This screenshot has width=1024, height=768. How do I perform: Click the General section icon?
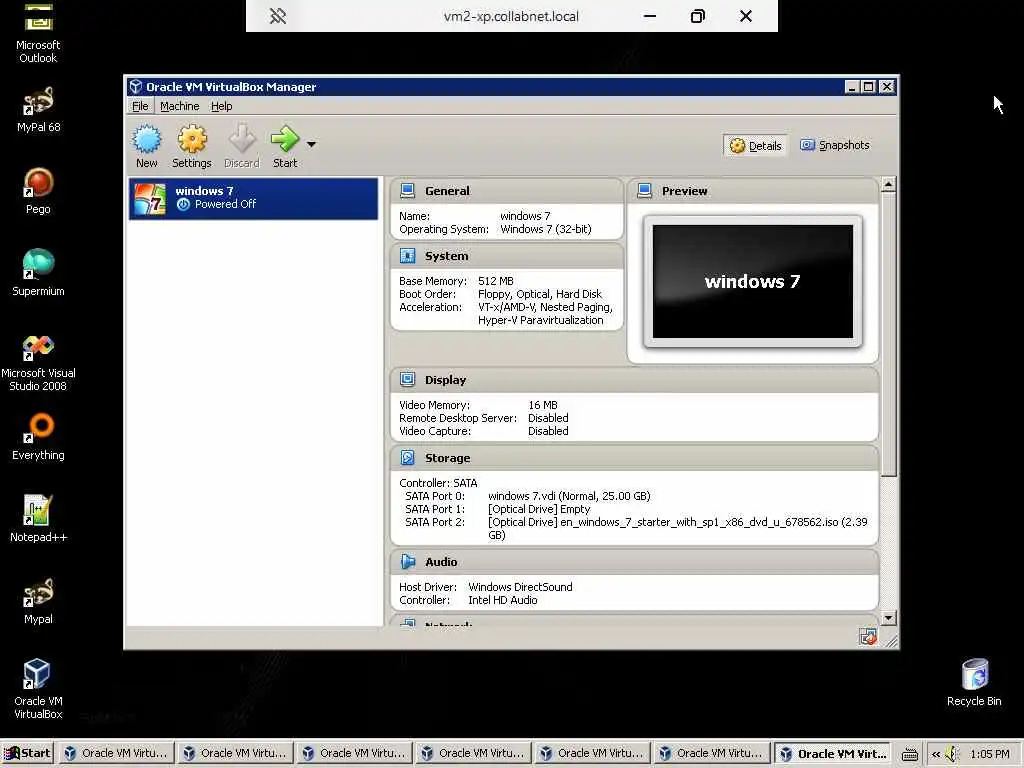(x=408, y=191)
